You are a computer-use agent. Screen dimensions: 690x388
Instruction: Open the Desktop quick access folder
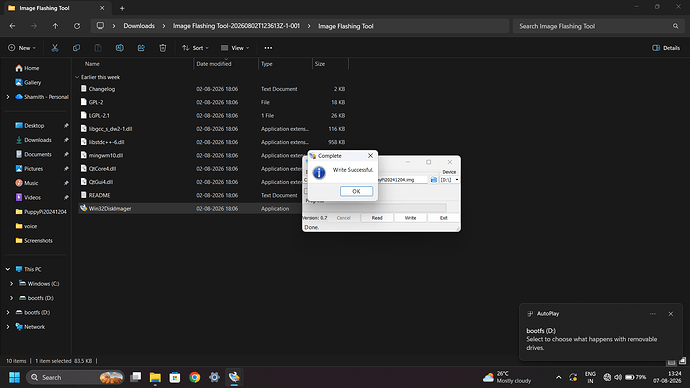pos(34,125)
